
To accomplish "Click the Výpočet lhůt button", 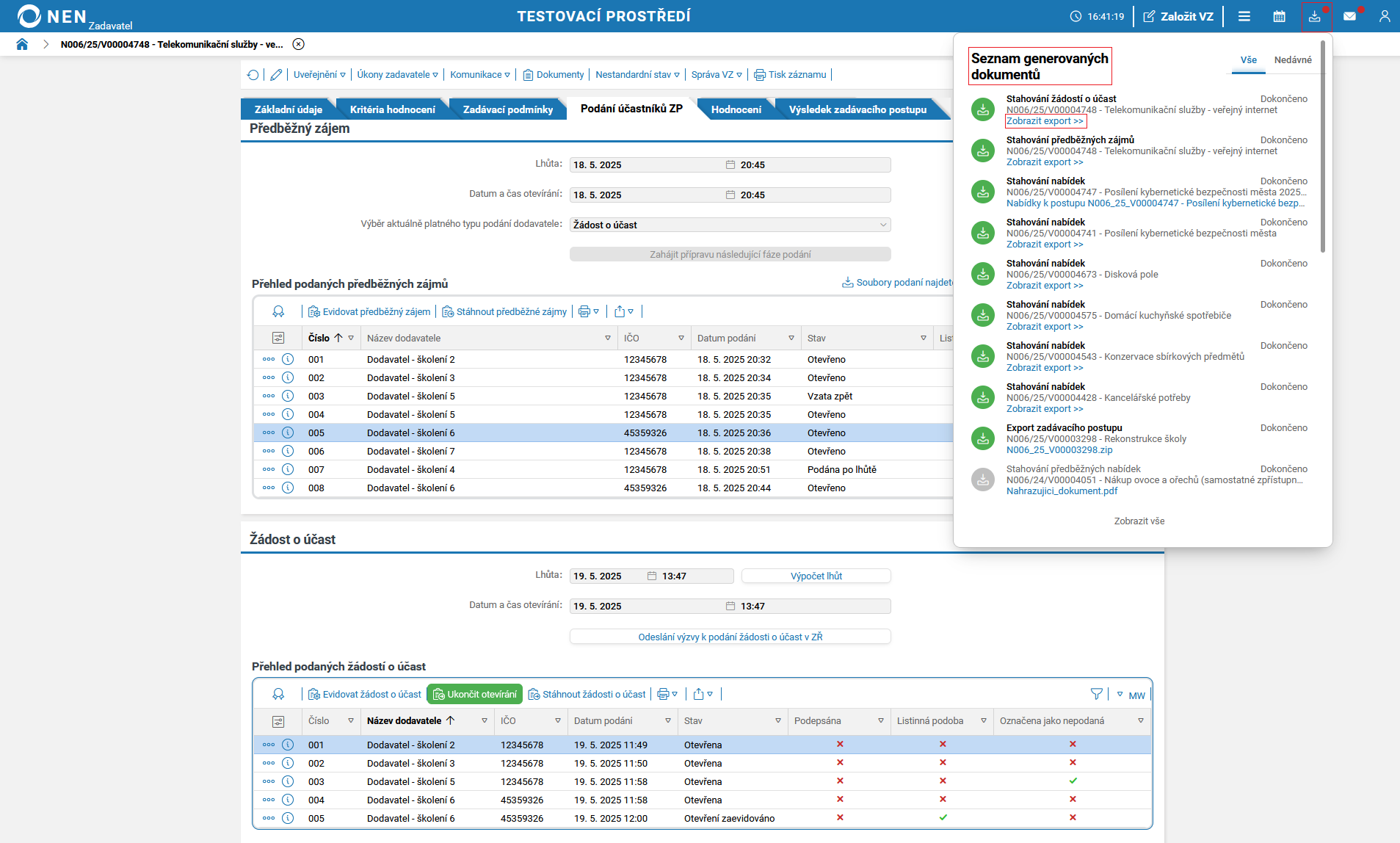I will pos(816,576).
